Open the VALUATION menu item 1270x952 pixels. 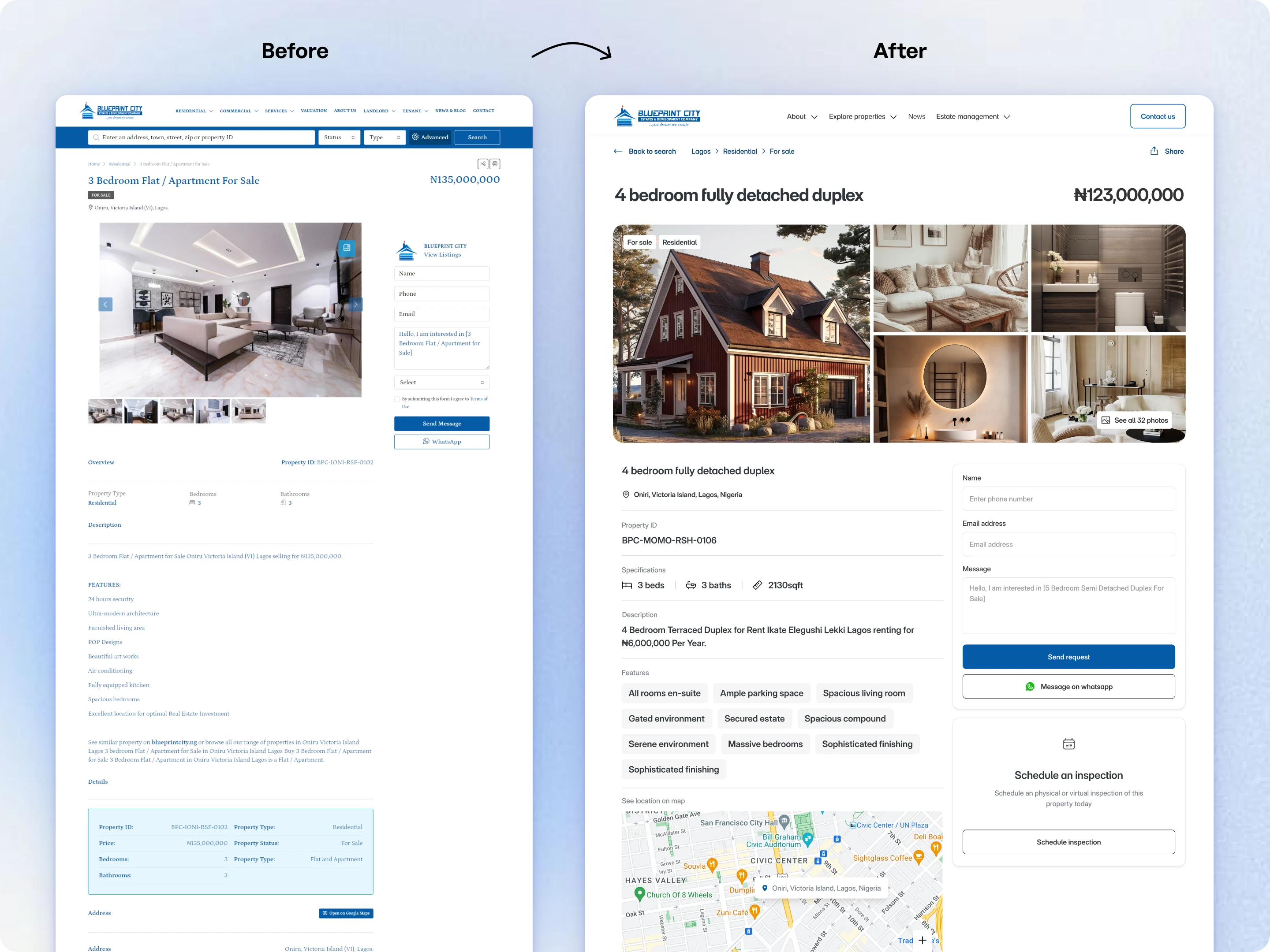tap(314, 111)
